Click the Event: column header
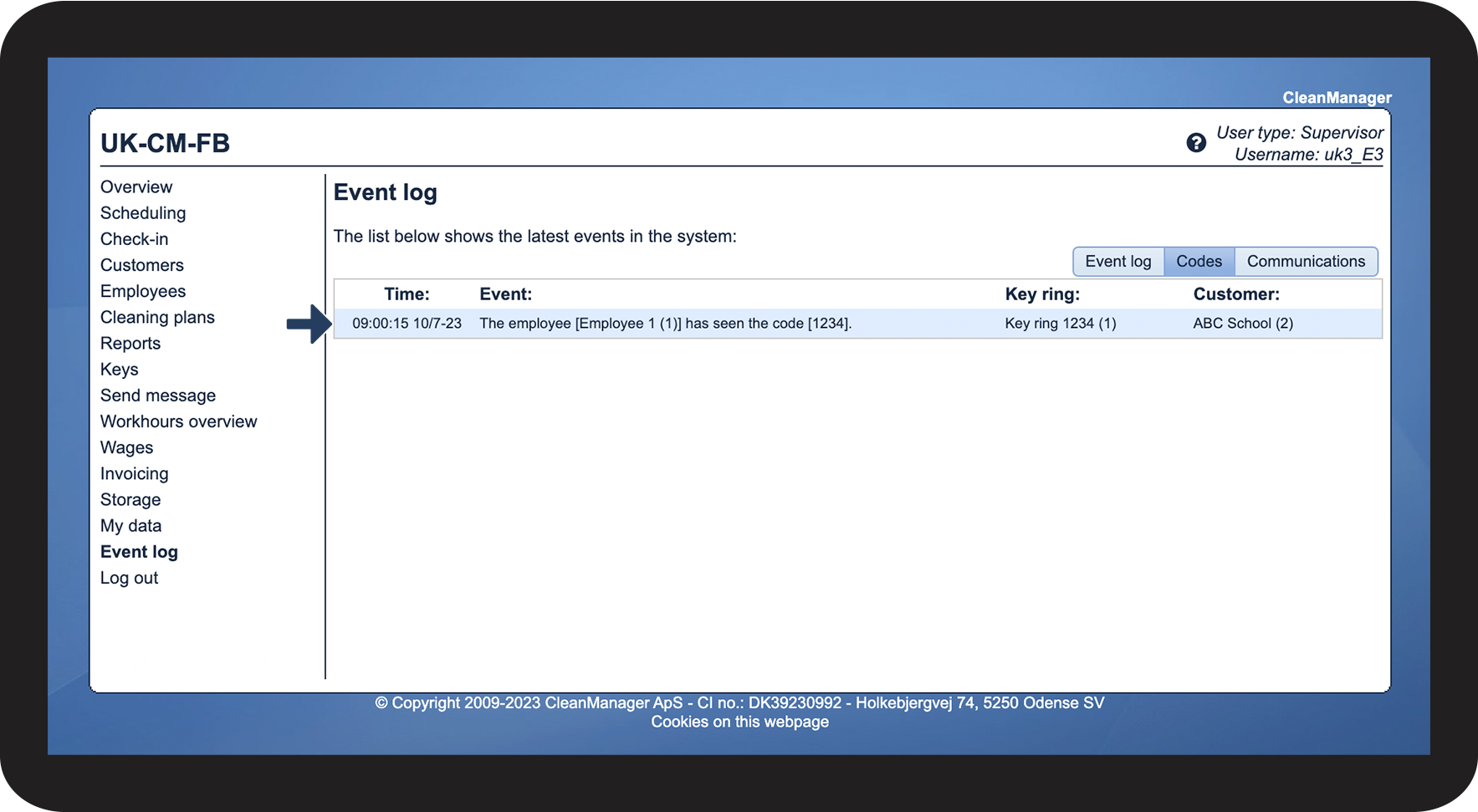The height and width of the screenshot is (812, 1478). tap(506, 294)
